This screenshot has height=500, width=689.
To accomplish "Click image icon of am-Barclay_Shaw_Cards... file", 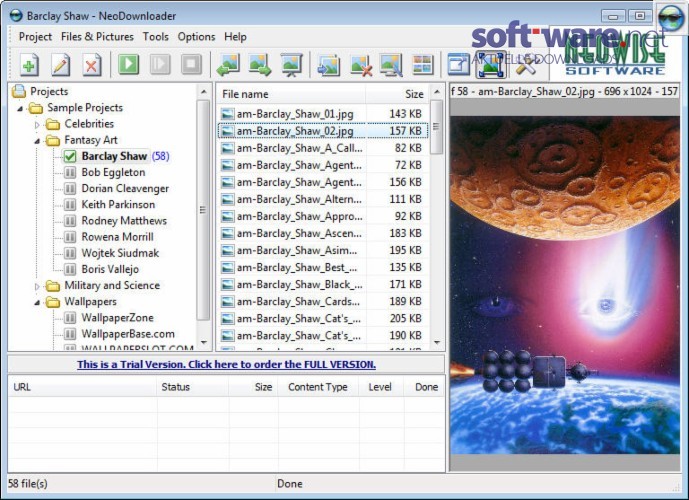I will tap(228, 301).
